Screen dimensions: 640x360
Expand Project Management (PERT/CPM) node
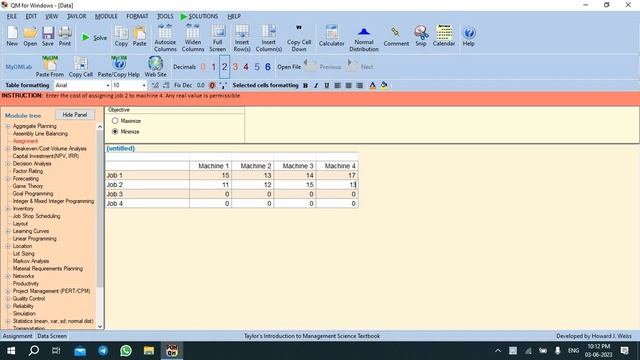tap(8, 291)
